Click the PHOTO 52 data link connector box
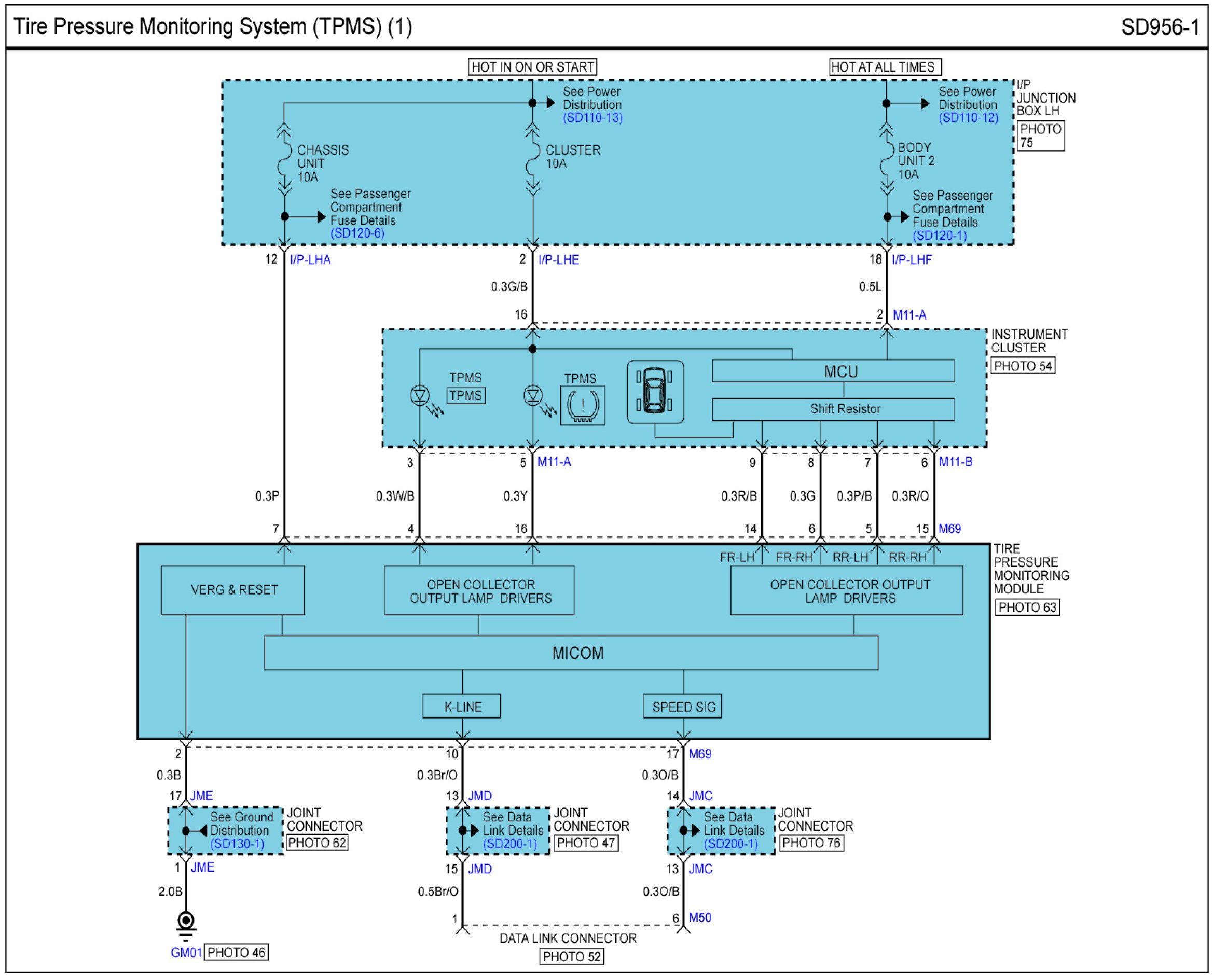This screenshot has height=980, width=1213. tap(571, 956)
